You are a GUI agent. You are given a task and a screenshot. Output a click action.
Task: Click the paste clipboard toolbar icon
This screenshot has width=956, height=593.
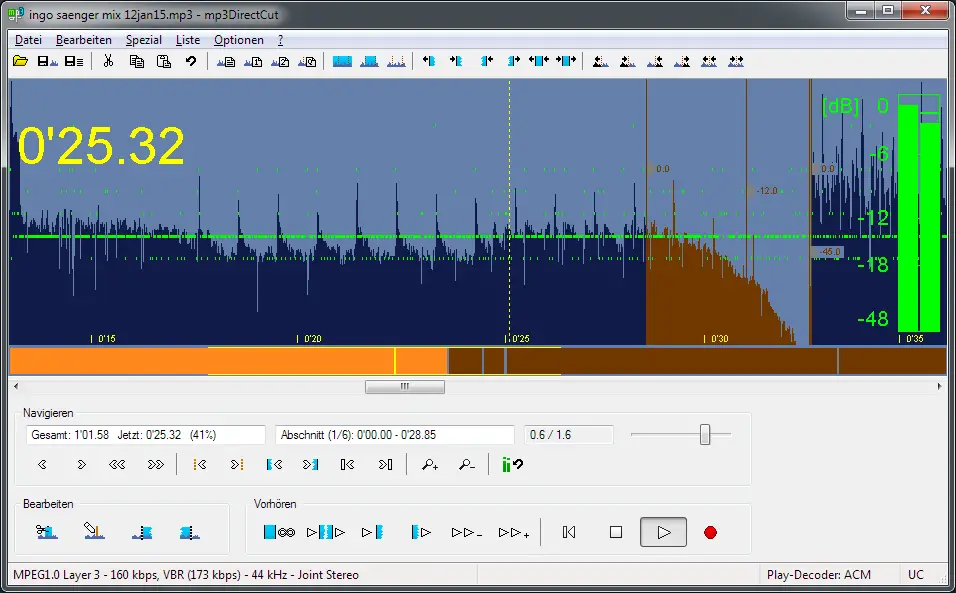click(163, 62)
